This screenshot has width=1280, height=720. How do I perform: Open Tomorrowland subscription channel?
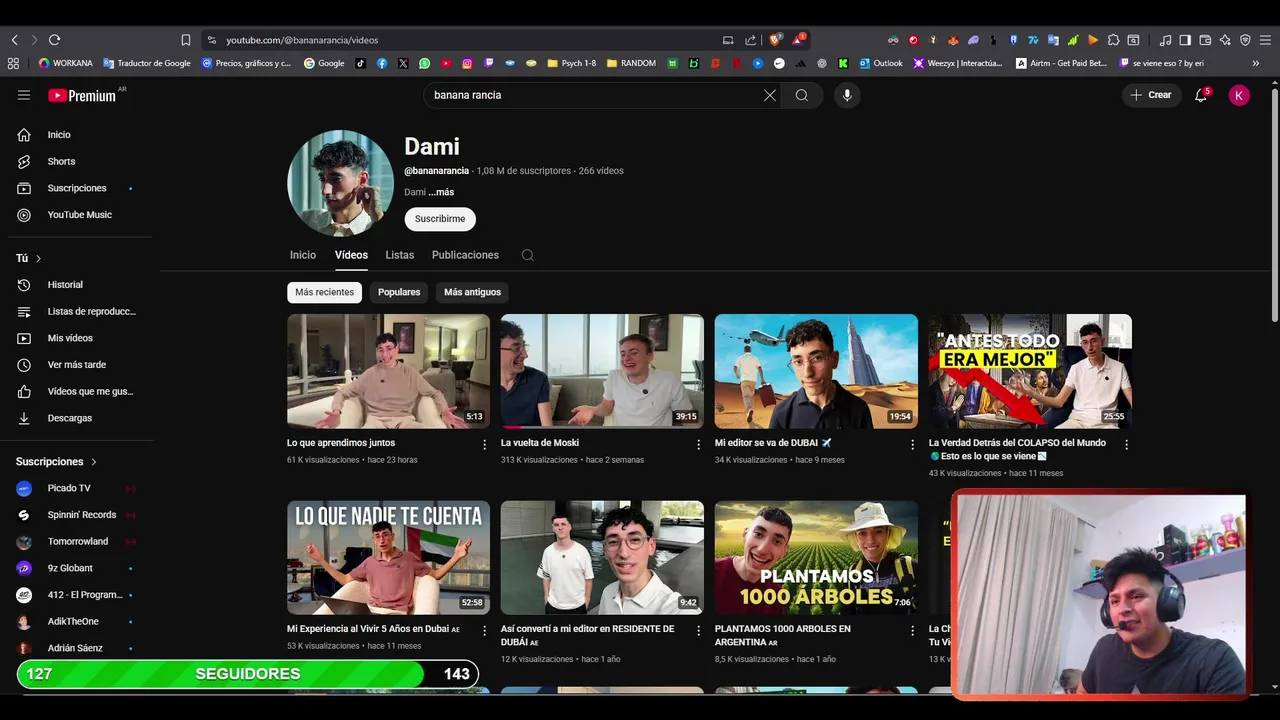pos(76,541)
